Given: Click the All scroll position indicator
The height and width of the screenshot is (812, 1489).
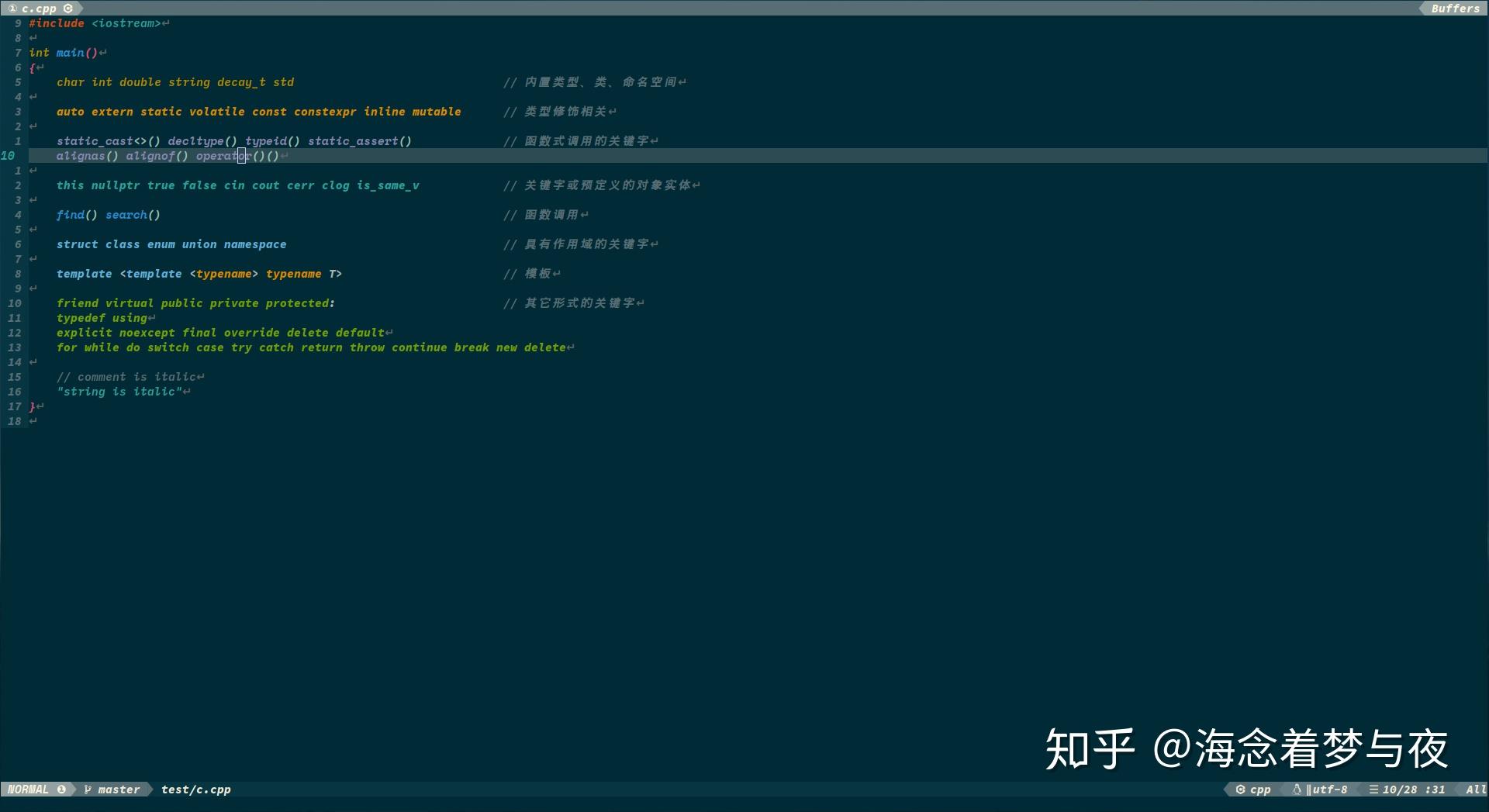Looking at the screenshot, I should [x=1477, y=790].
